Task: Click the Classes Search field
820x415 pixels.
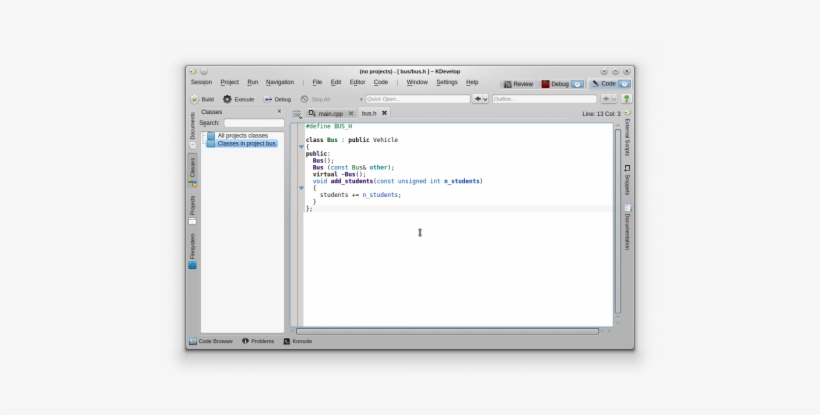Action: [x=254, y=123]
